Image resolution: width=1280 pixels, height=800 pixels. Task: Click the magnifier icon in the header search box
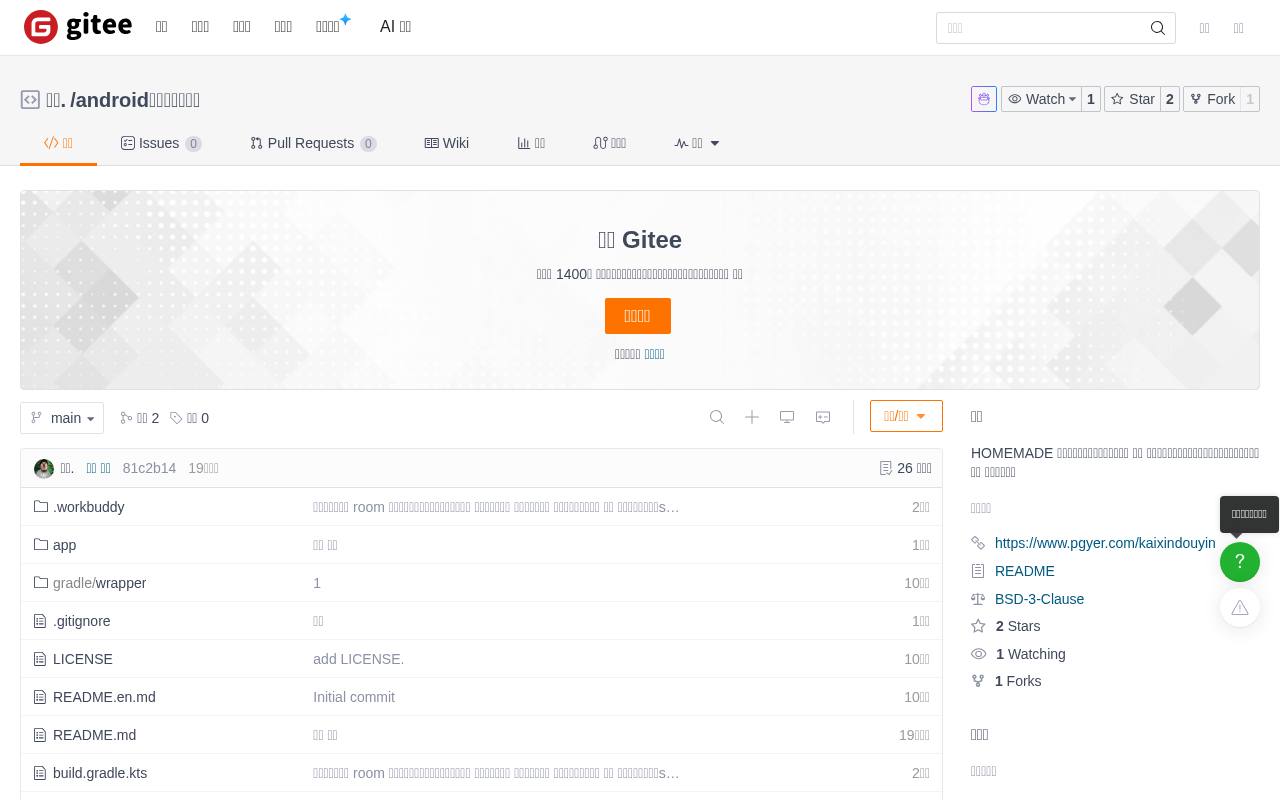[1158, 28]
